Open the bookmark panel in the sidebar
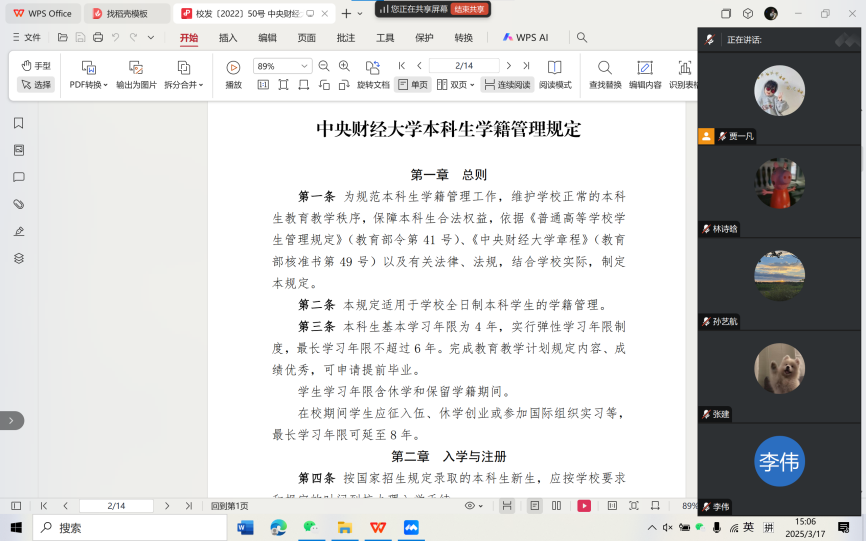Screen dimensions: 866x541 pos(18,123)
